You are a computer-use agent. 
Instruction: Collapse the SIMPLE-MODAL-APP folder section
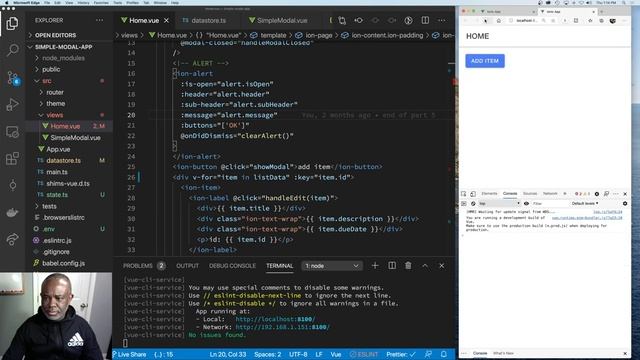pyautogui.click(x=64, y=47)
